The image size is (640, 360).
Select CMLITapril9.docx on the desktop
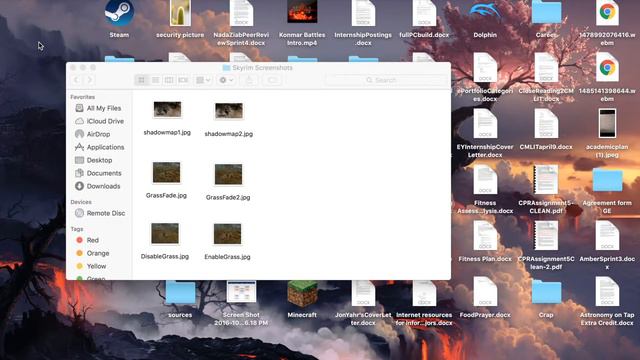point(546,123)
